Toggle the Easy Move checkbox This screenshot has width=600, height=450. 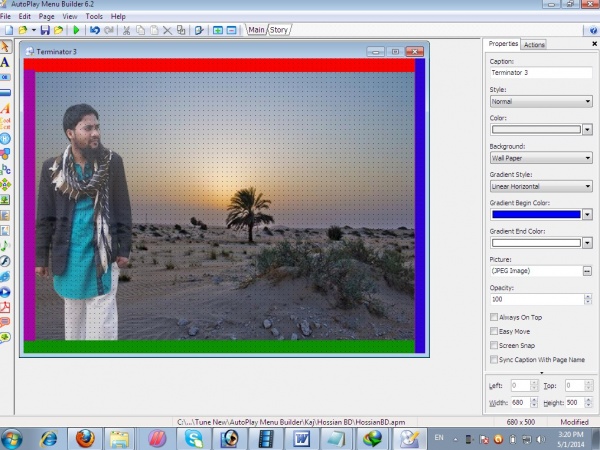tap(494, 331)
